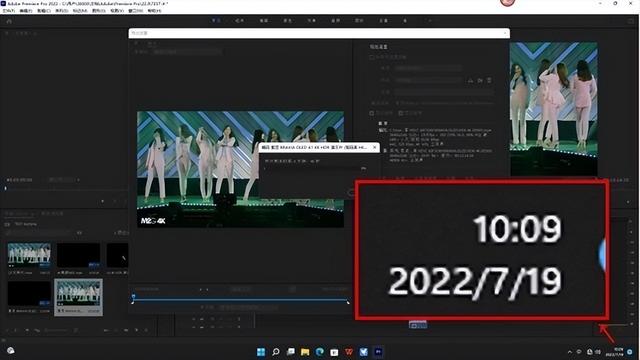Open the 标记(M) menu

coord(80,11)
